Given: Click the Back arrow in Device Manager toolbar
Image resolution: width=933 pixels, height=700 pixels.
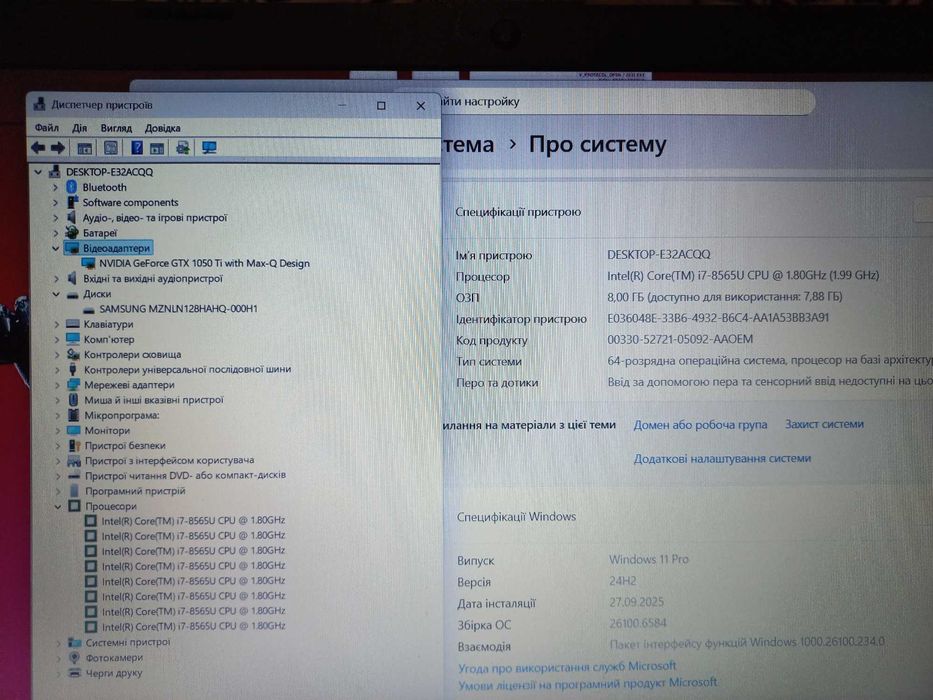Looking at the screenshot, I should 38,148.
